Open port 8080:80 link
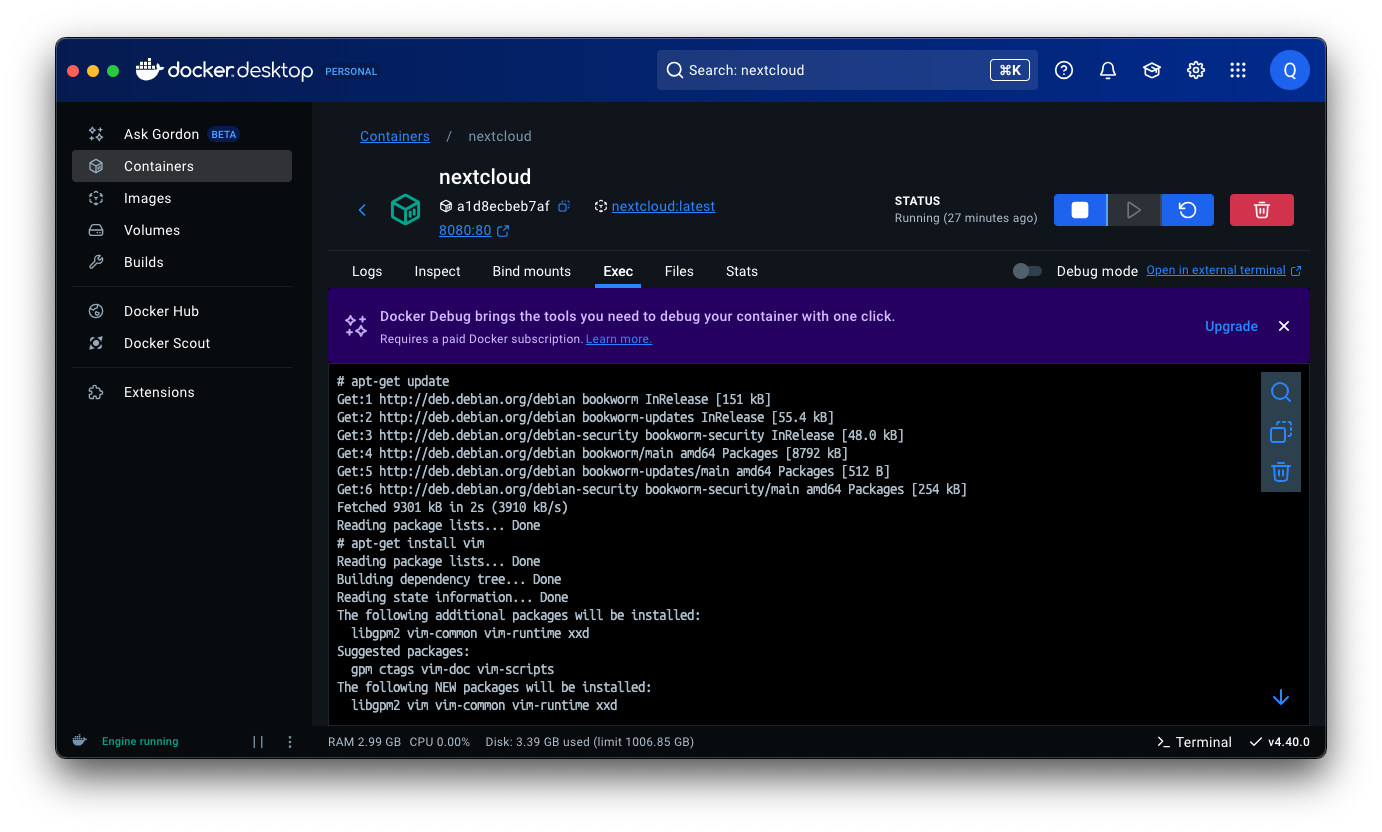 pos(465,231)
